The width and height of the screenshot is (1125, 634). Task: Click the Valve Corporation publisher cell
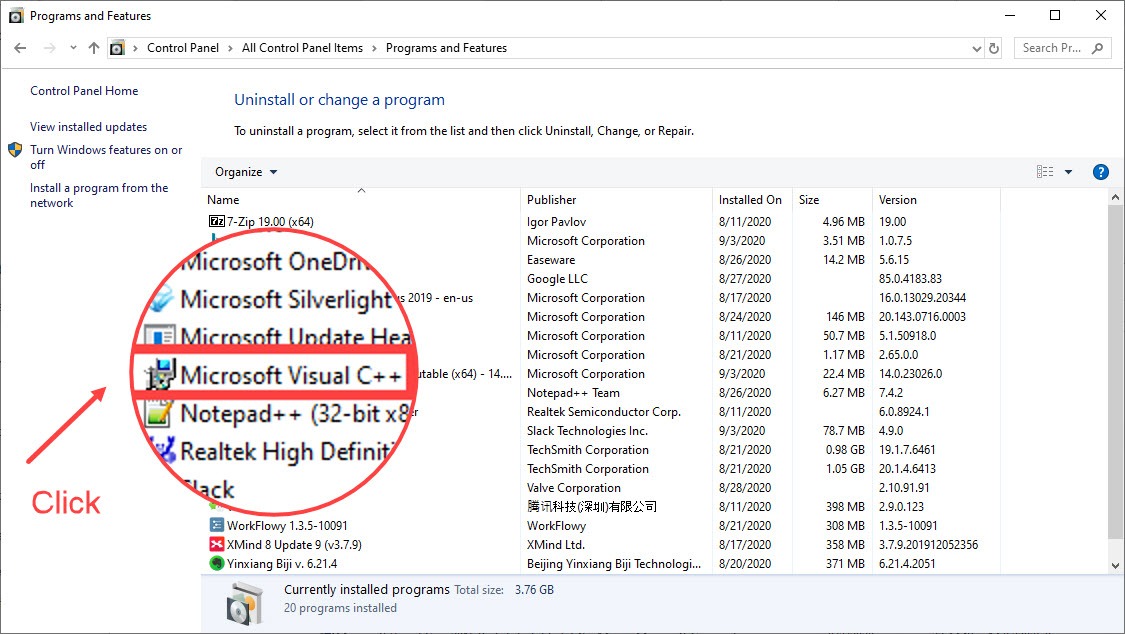(x=574, y=488)
